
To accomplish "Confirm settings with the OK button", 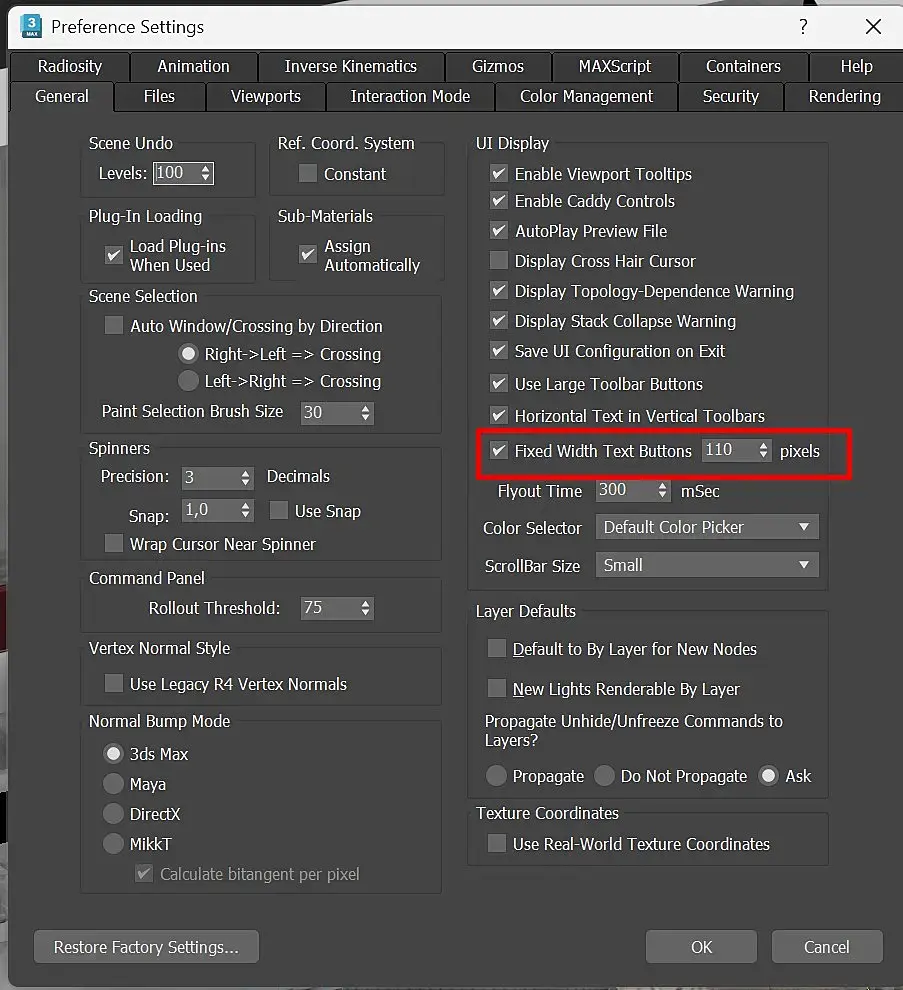I will coord(701,946).
